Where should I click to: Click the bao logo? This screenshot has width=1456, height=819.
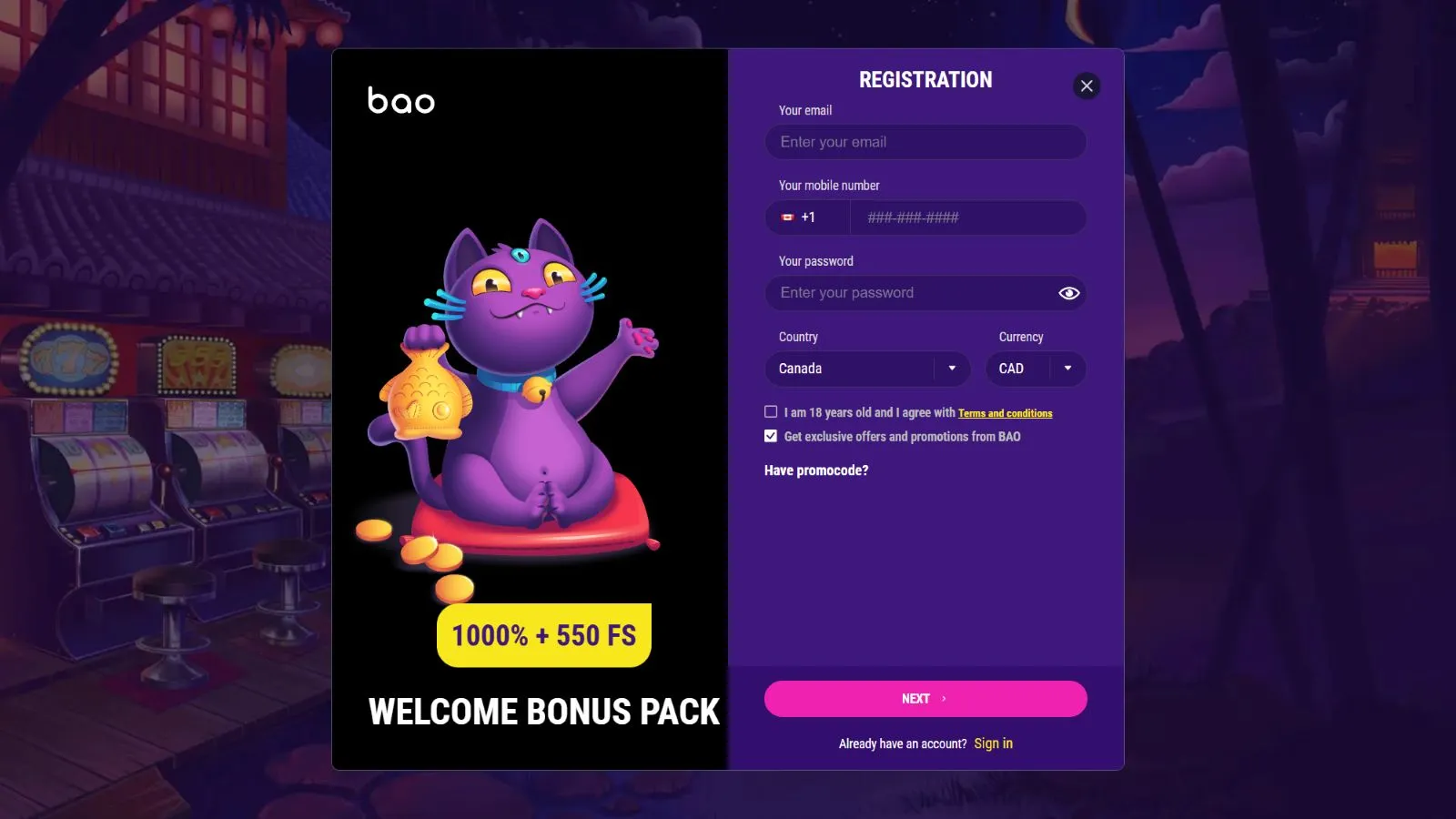click(x=400, y=100)
